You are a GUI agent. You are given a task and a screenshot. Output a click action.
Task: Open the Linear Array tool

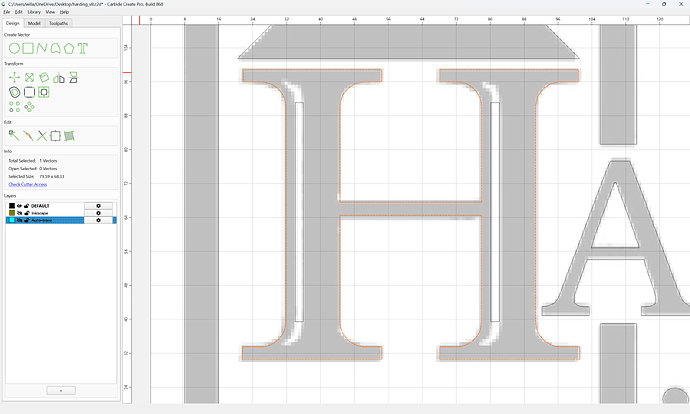pyautogui.click(x=15, y=107)
